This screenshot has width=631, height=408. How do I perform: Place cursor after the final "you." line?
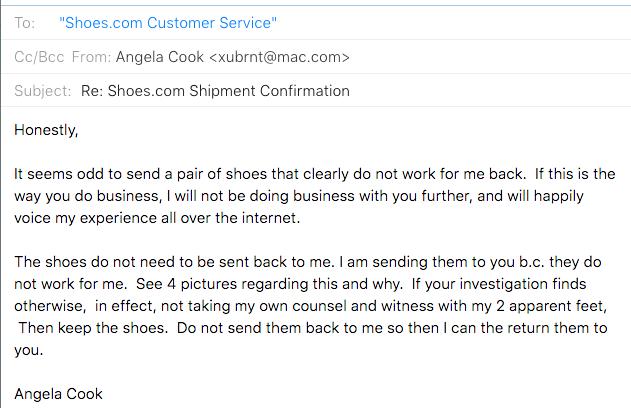pyautogui.click(x=43, y=350)
